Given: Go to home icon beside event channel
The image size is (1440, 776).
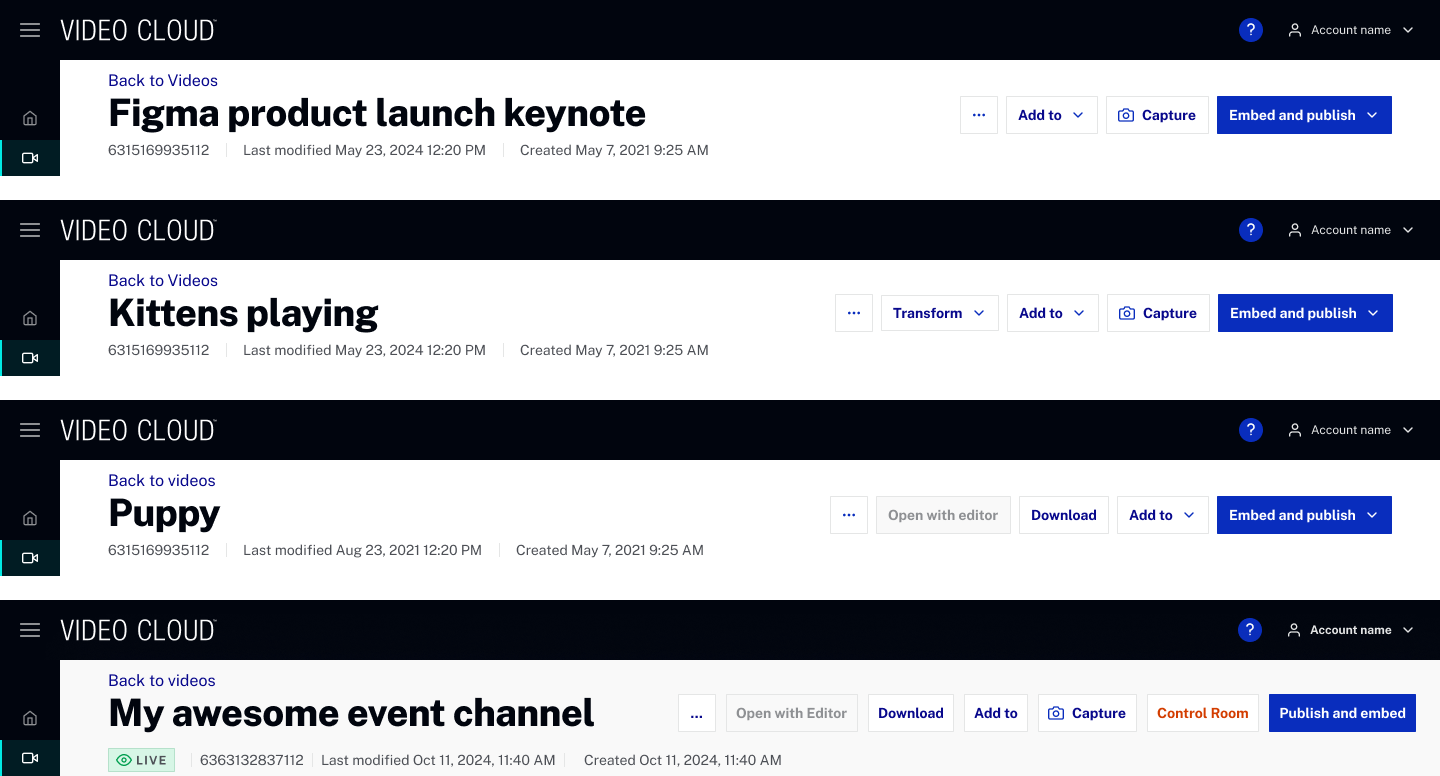Looking at the screenshot, I should [x=30, y=718].
